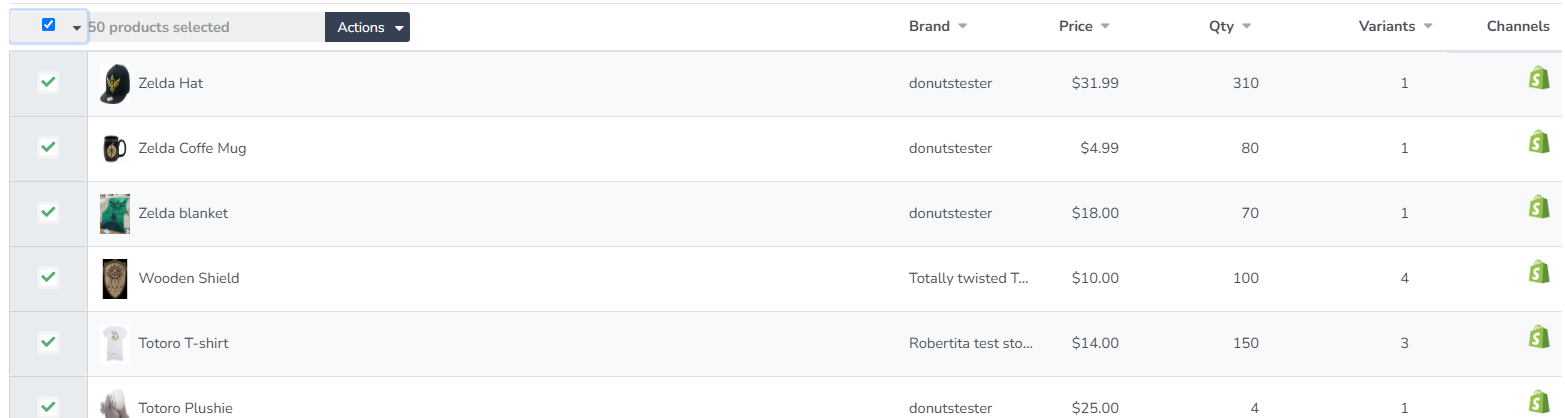Deselect the Totoro T-shirt row checkbox

[x=48, y=342]
